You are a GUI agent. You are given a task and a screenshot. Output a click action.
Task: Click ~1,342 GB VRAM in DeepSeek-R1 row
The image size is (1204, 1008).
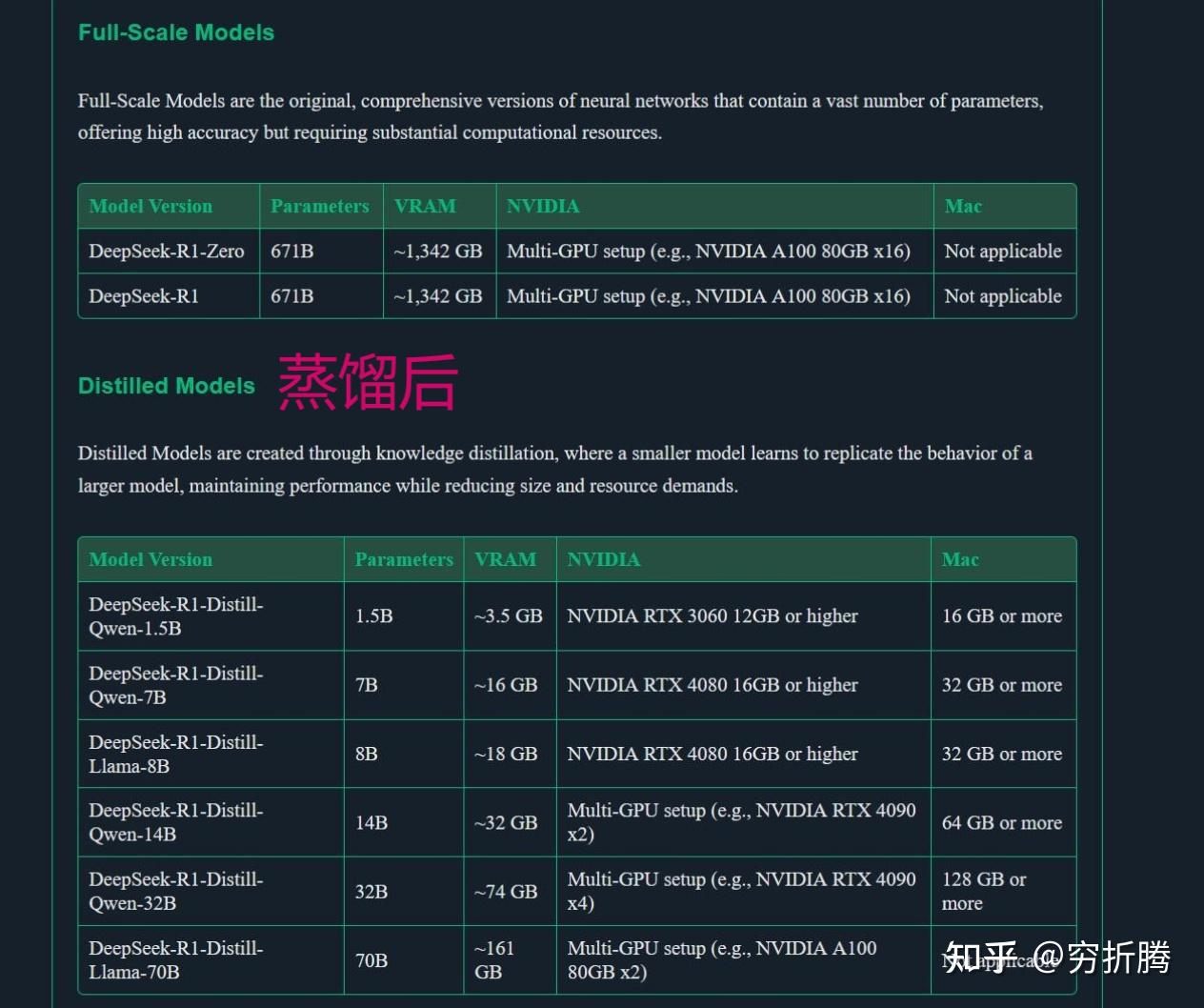click(438, 296)
